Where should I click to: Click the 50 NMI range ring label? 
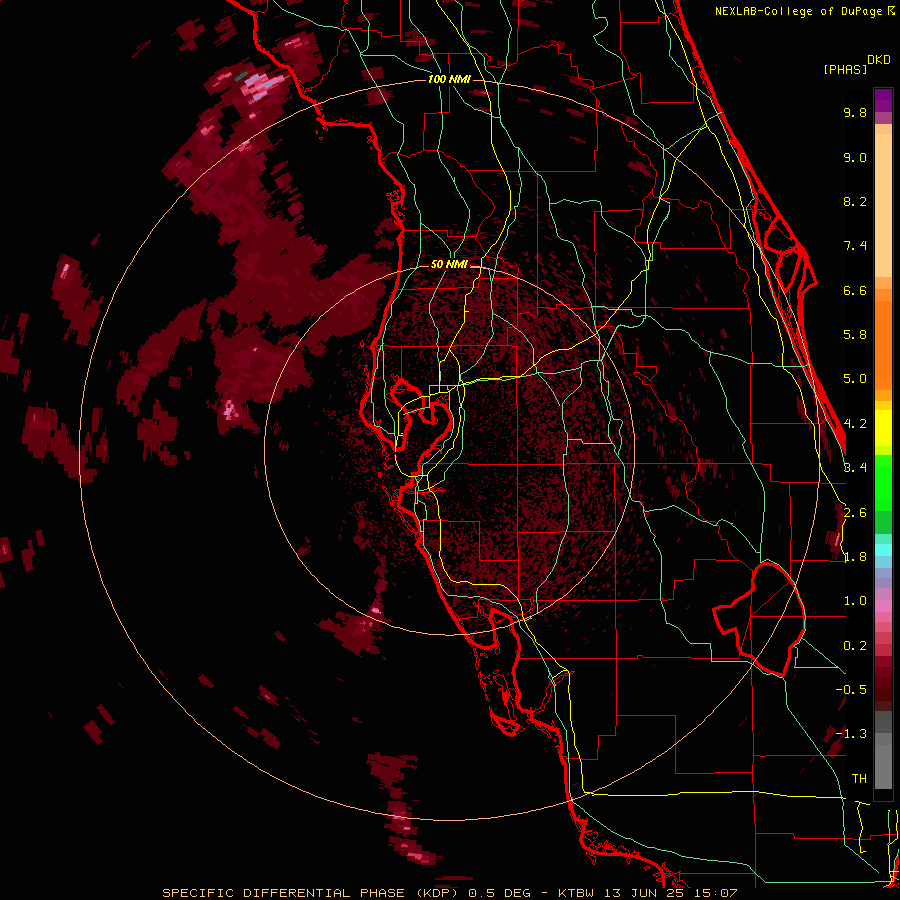[x=449, y=265]
